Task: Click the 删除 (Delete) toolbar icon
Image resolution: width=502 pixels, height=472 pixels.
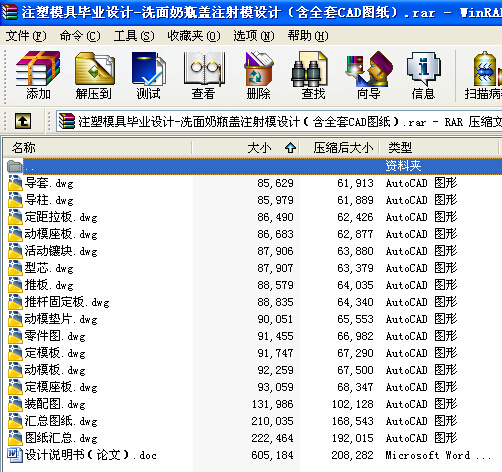Action: (x=259, y=68)
